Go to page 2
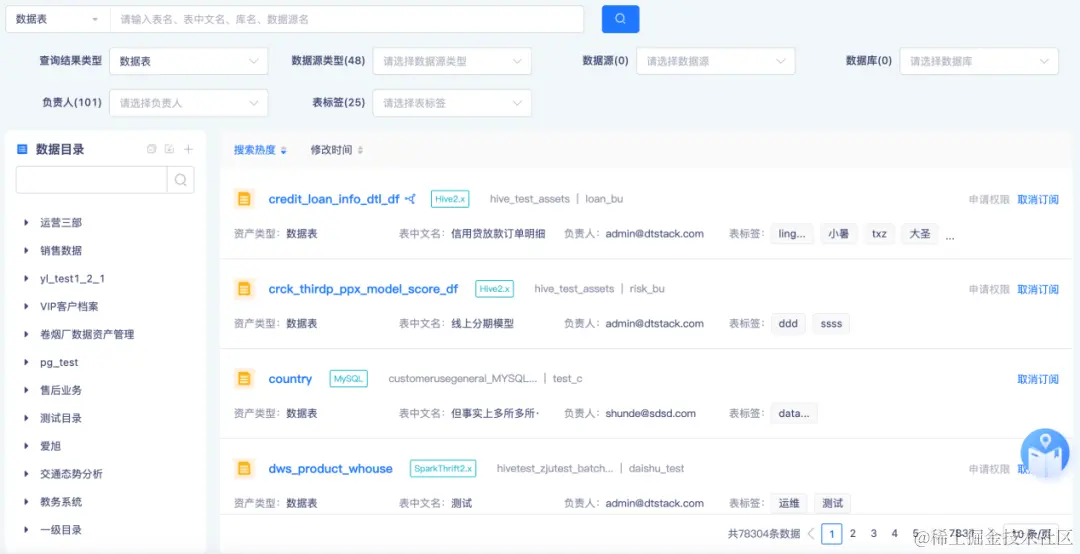1080x554 pixels. [853, 533]
